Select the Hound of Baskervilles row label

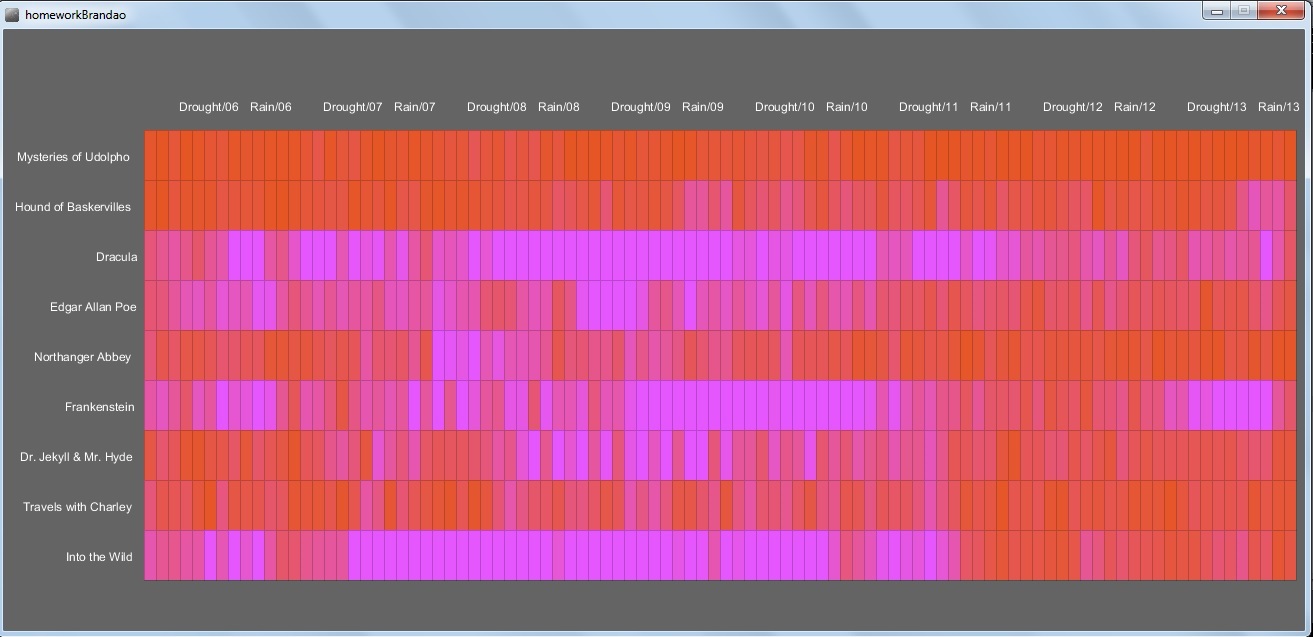tap(73, 207)
